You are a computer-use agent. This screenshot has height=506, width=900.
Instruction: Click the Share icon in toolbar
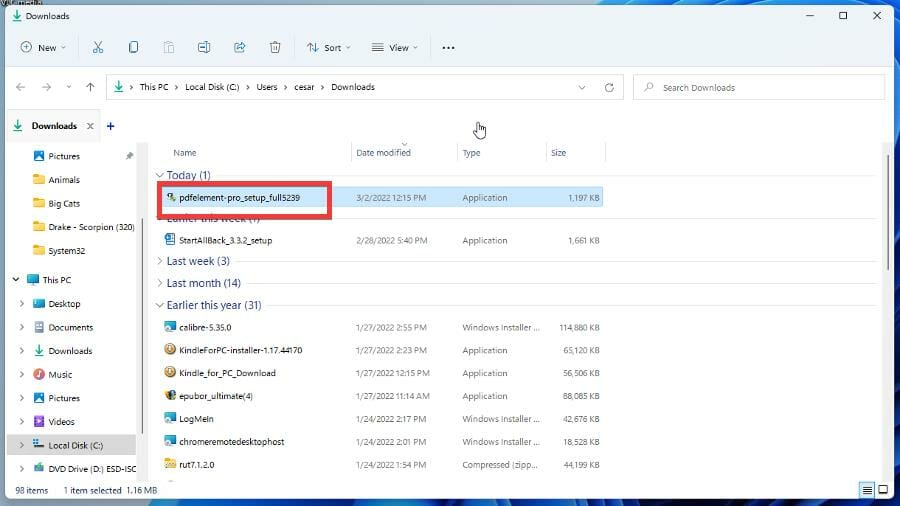pyautogui.click(x=240, y=47)
